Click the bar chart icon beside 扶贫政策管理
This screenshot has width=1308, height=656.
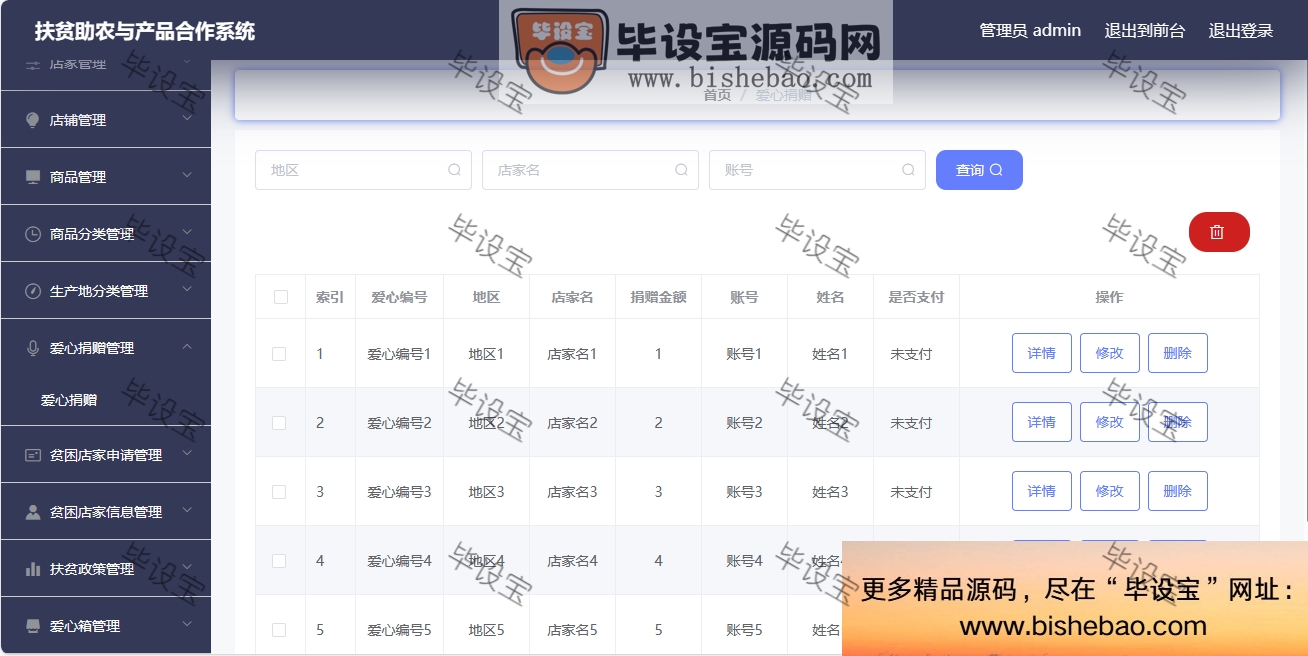33,569
